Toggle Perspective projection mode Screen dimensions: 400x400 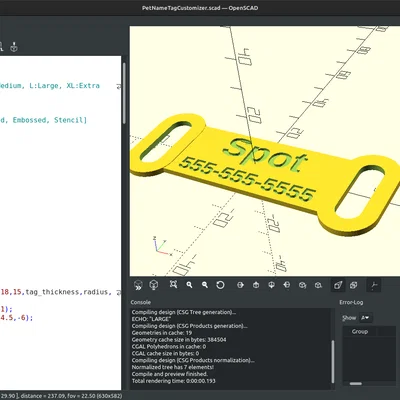tap(338, 285)
